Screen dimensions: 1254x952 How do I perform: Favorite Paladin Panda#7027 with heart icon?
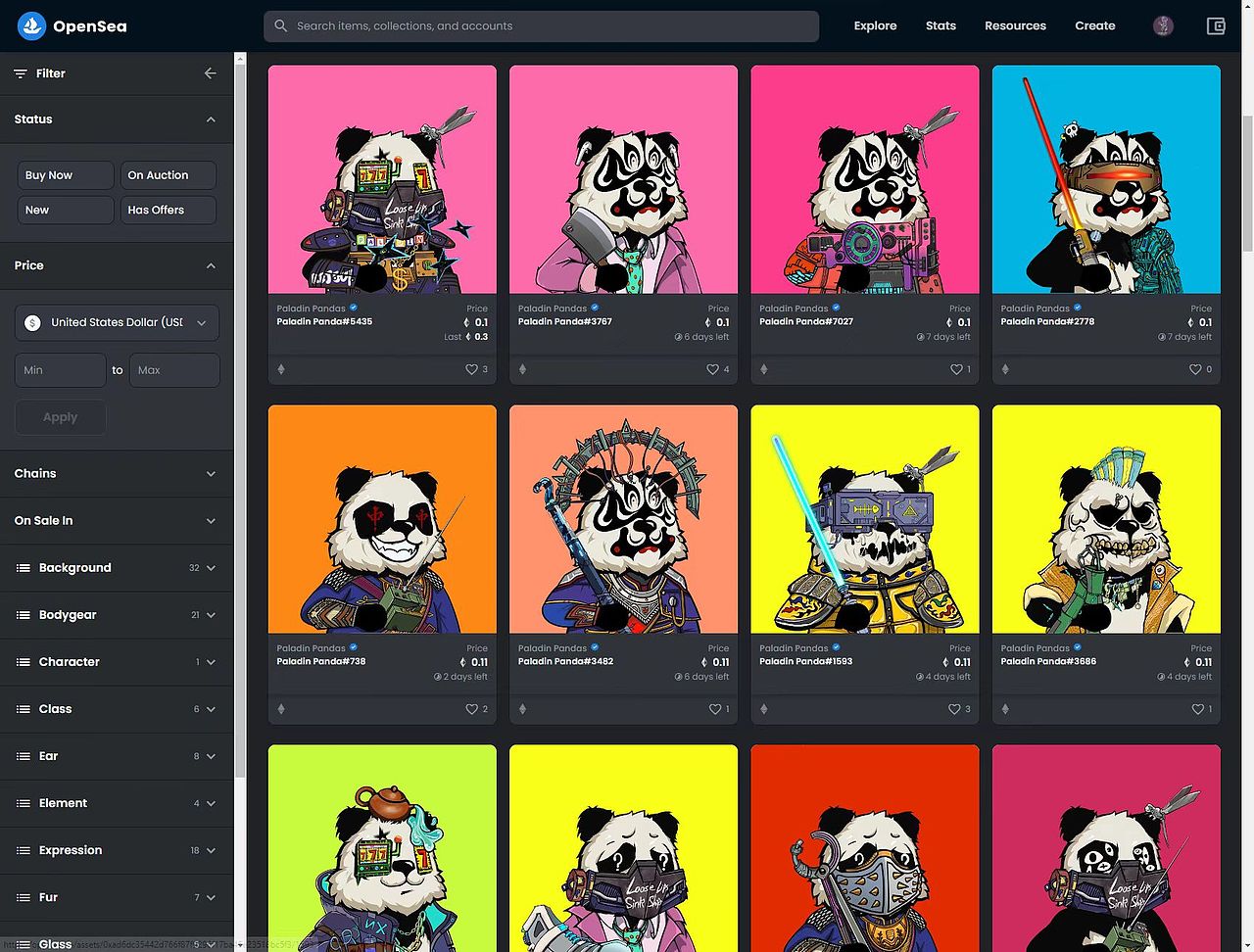coord(955,369)
